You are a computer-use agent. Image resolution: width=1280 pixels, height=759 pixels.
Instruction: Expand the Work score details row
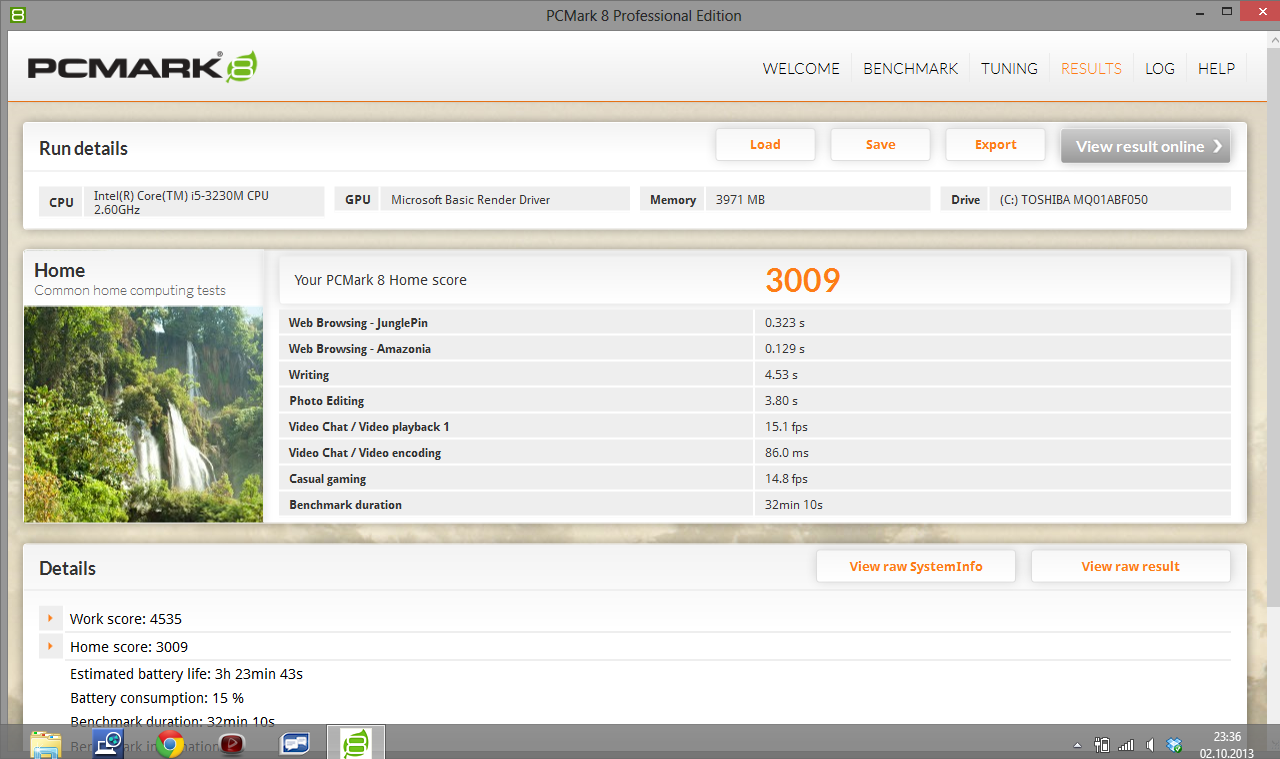tap(50, 618)
